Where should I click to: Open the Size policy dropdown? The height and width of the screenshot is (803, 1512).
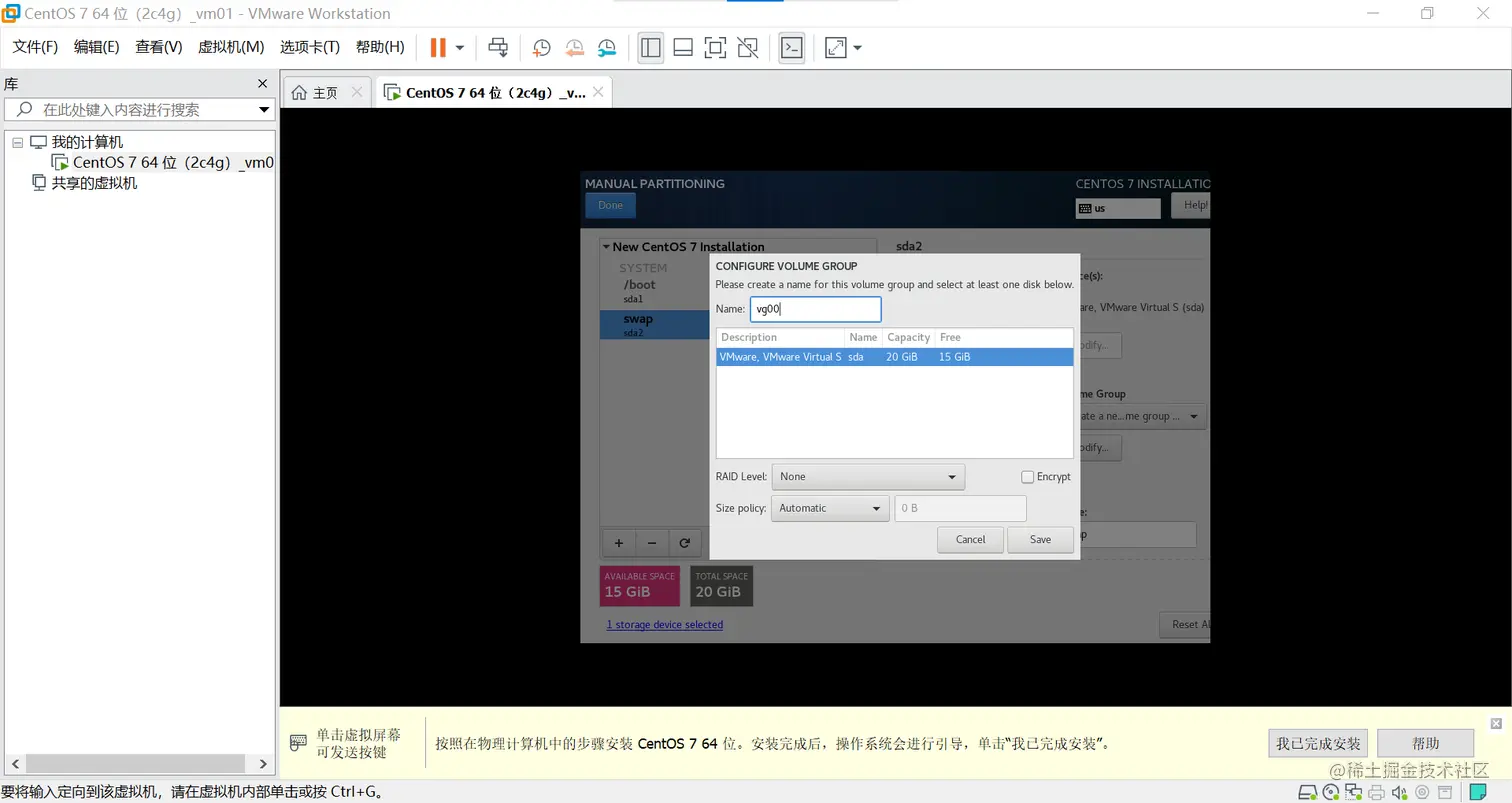[830, 508]
